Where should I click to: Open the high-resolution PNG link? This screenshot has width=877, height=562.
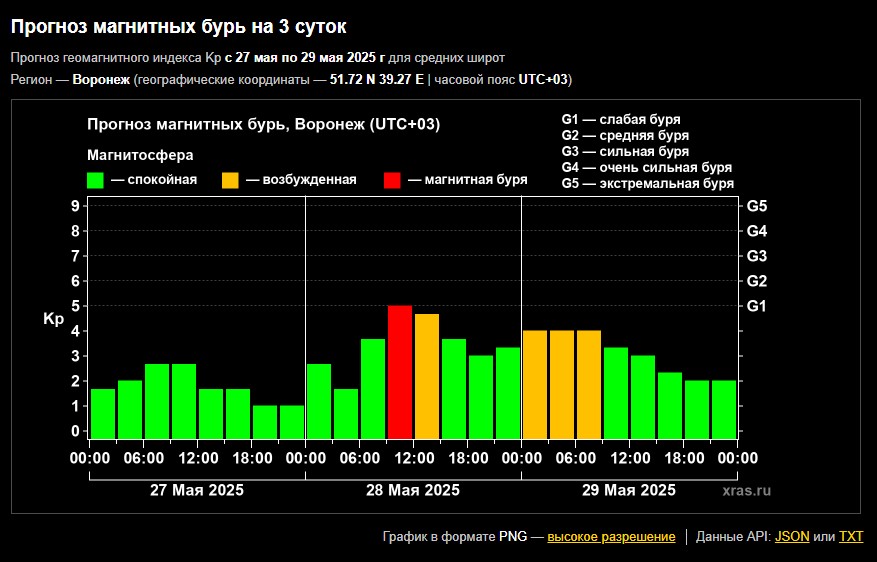point(611,537)
